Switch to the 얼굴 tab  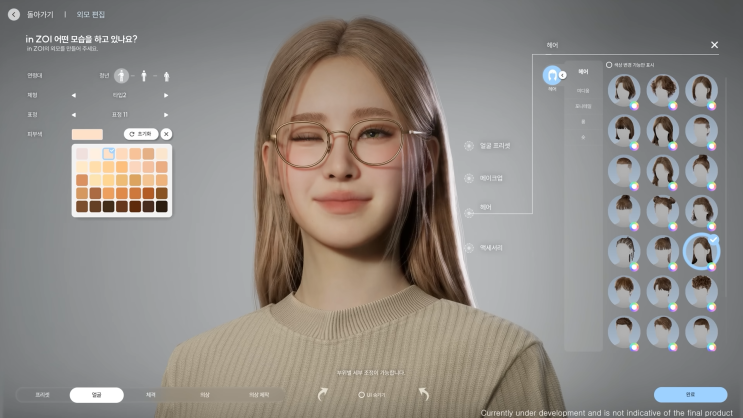tap(97, 395)
